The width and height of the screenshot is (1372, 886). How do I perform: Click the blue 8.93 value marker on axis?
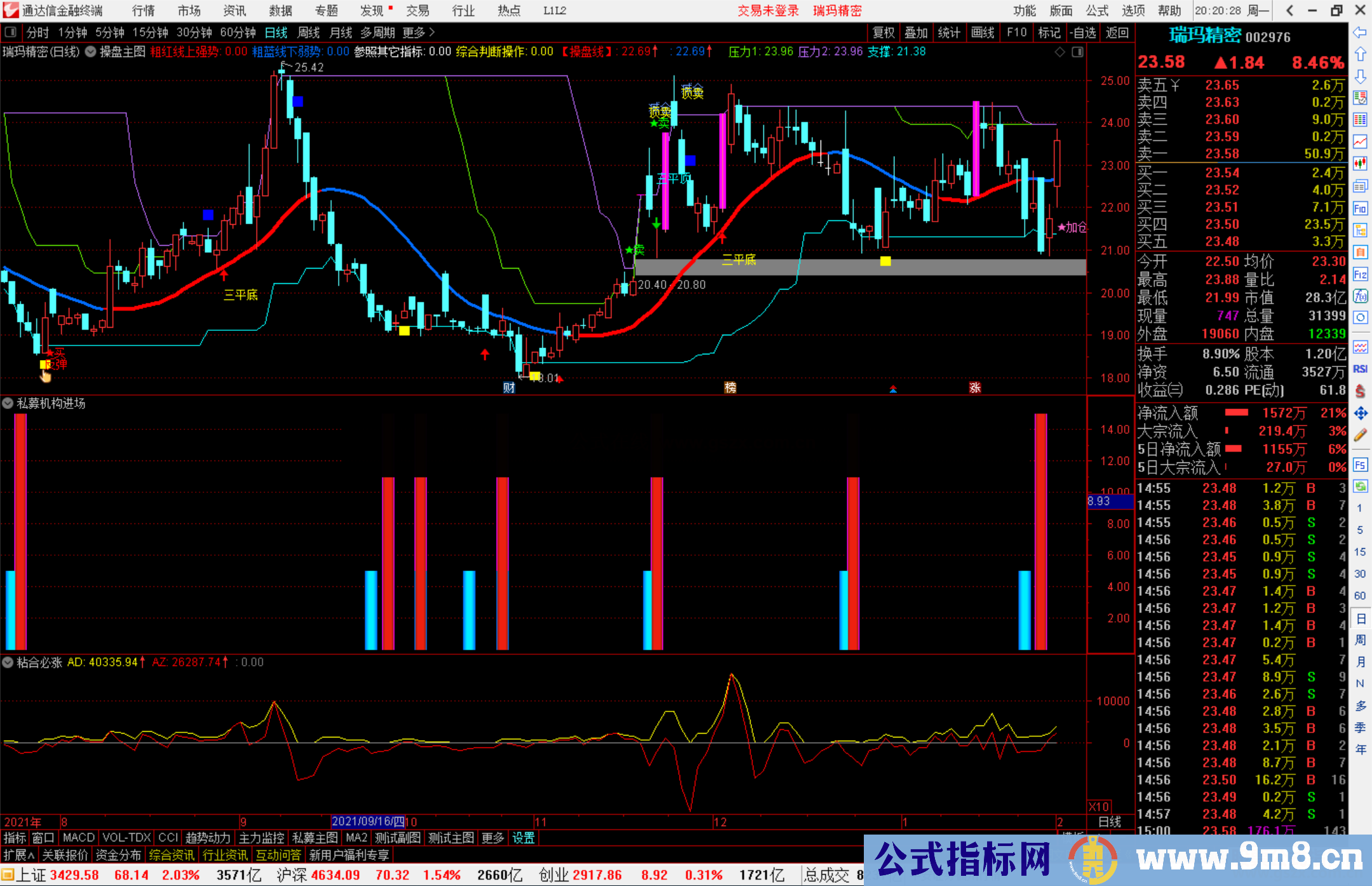[x=1110, y=501]
